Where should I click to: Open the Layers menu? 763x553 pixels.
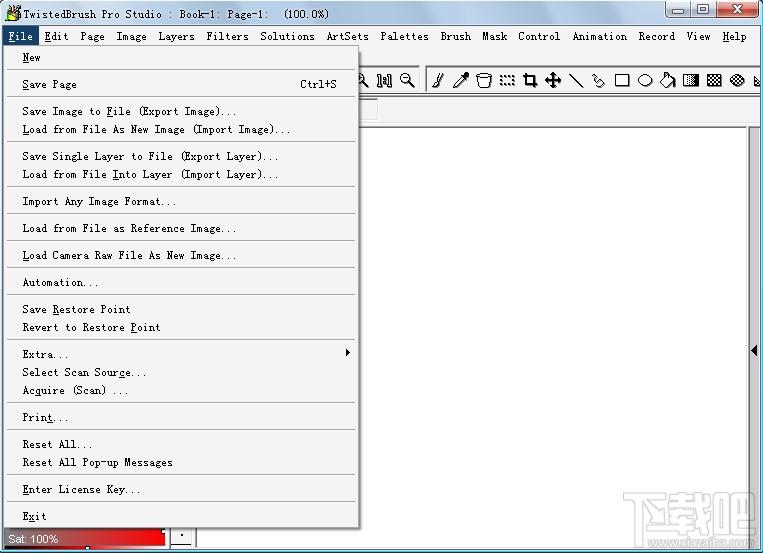point(176,37)
